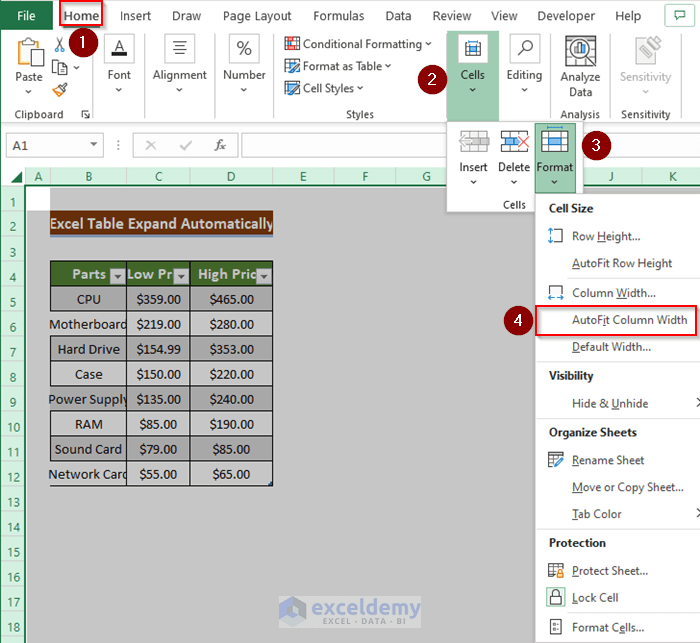700x643 pixels.
Task: Open the Editing group button
Action: pyautogui.click(x=524, y=65)
